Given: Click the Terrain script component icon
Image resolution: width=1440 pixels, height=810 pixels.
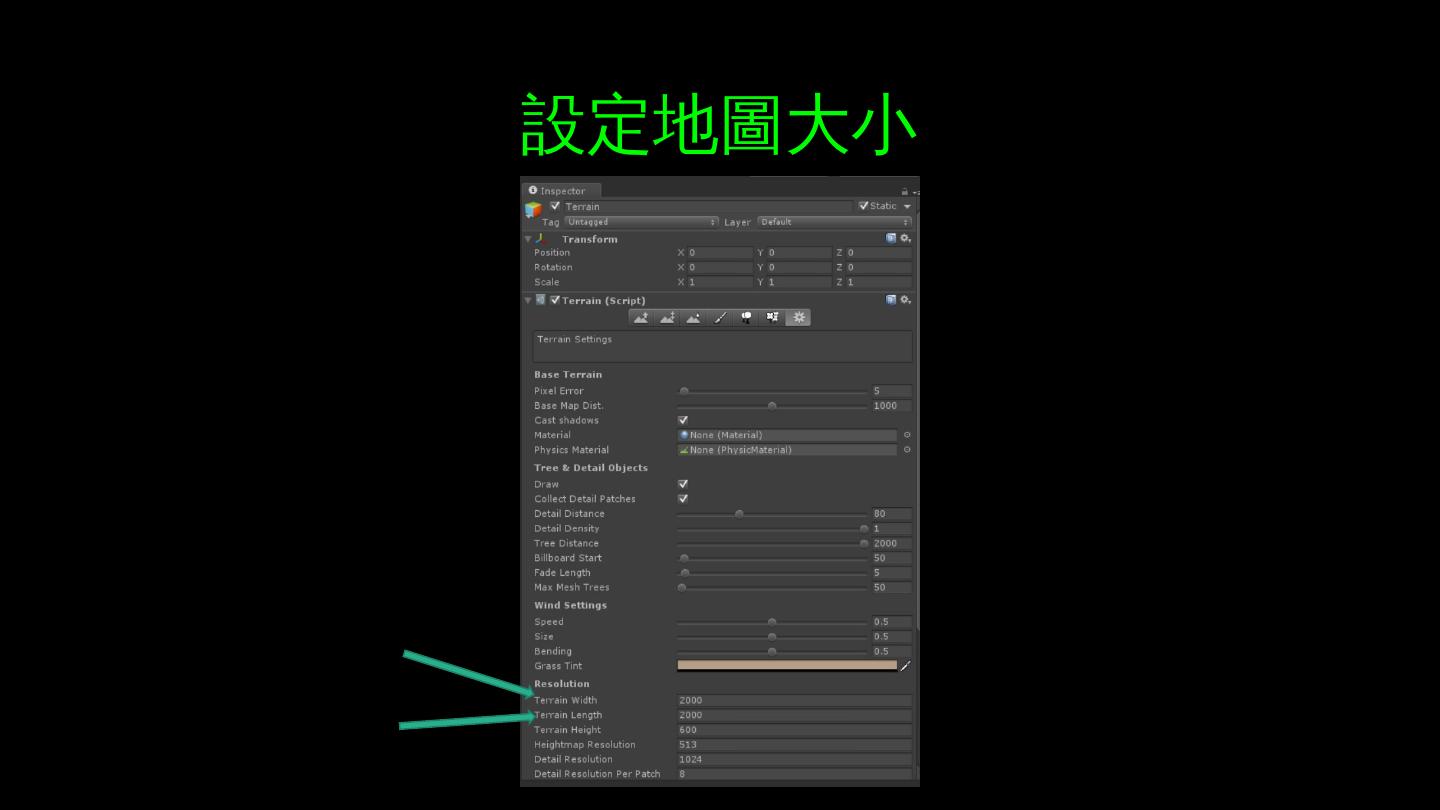Looking at the screenshot, I should pos(541,300).
